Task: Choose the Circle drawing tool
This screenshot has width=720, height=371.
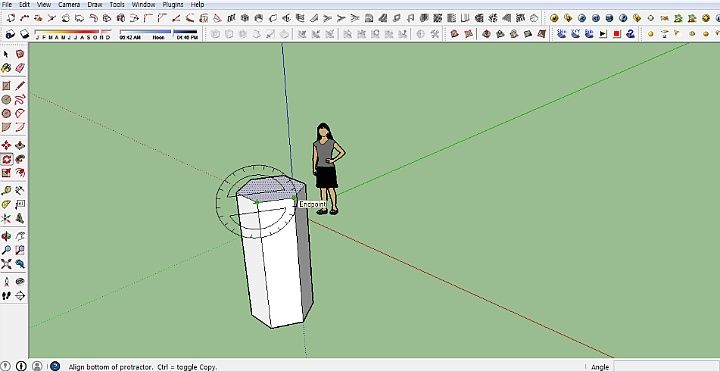Action: click(6, 100)
